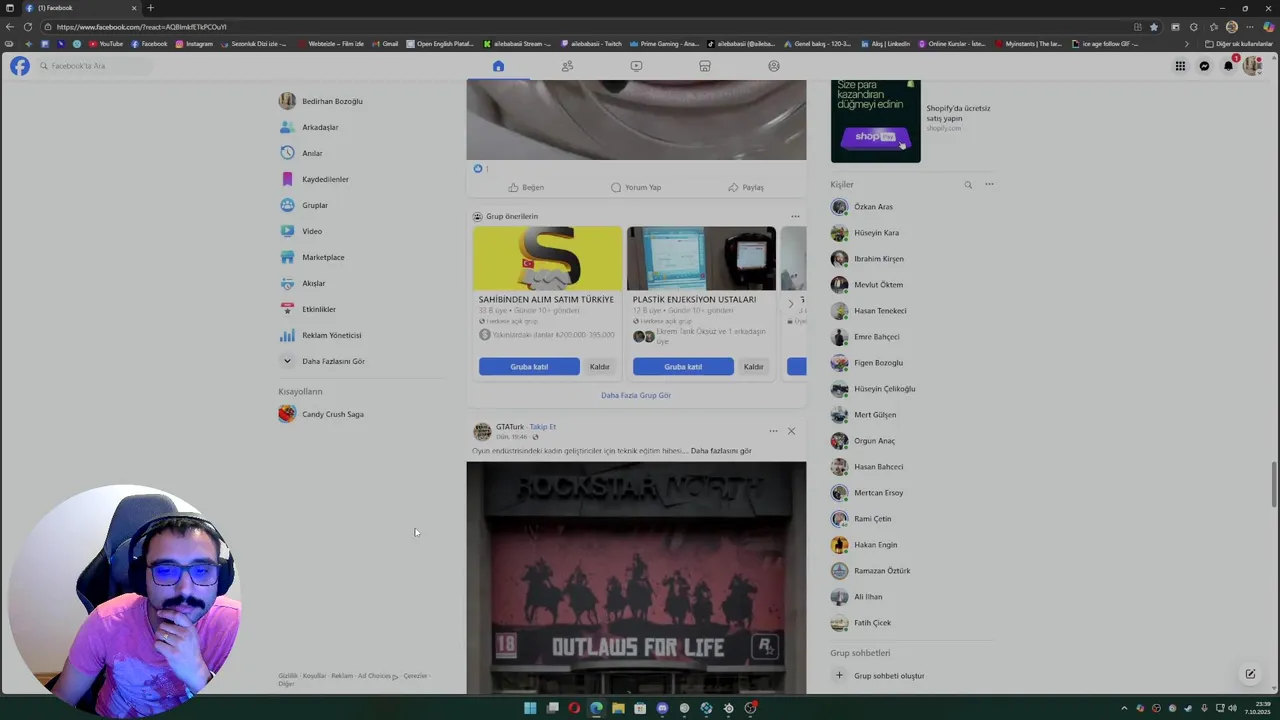Open SAHİBİNDEN ALIM SATIM group thumbnail
Screen dimensions: 1280x720
pyautogui.click(x=547, y=258)
